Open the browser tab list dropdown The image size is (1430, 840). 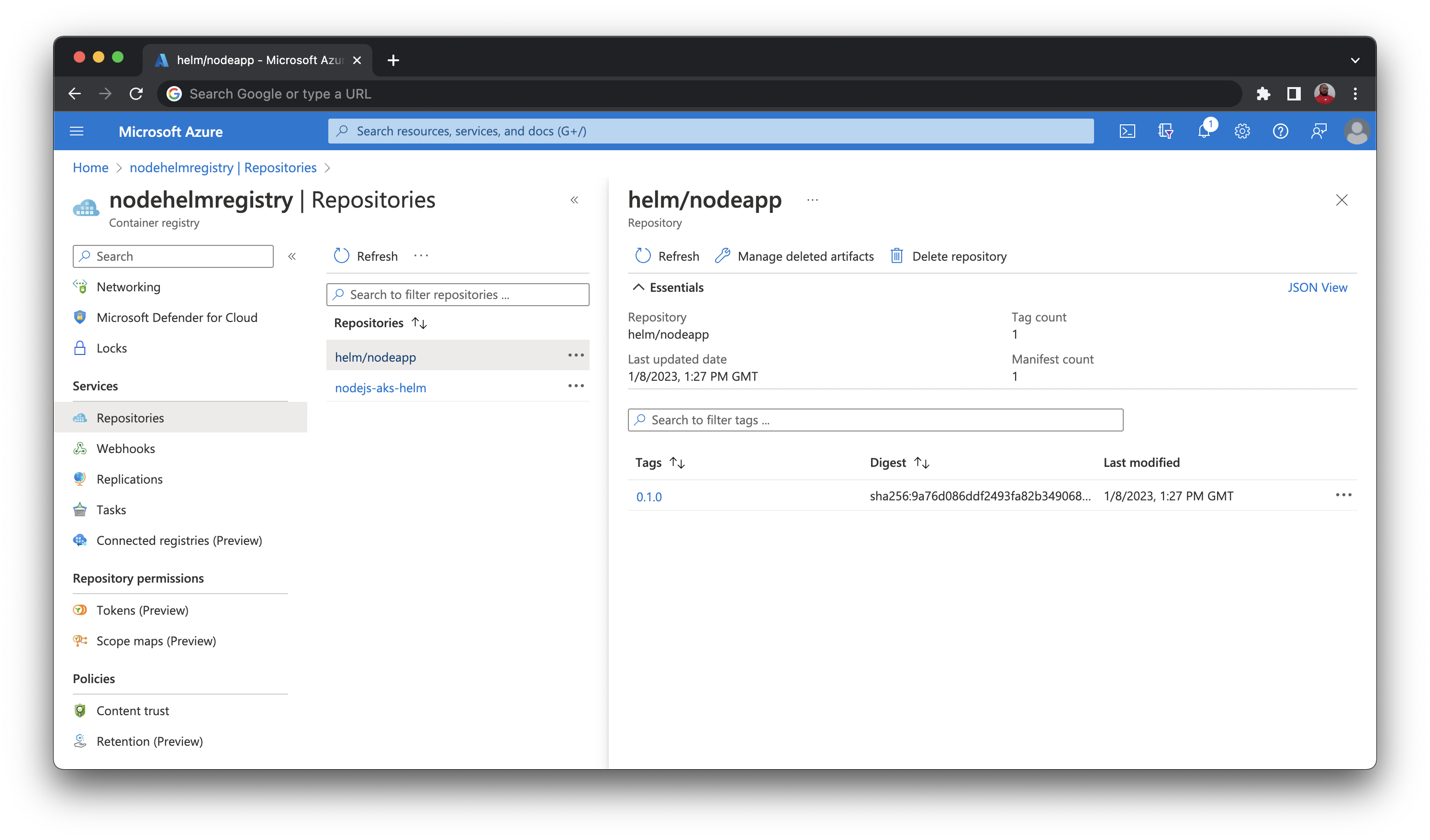pos(1356,60)
